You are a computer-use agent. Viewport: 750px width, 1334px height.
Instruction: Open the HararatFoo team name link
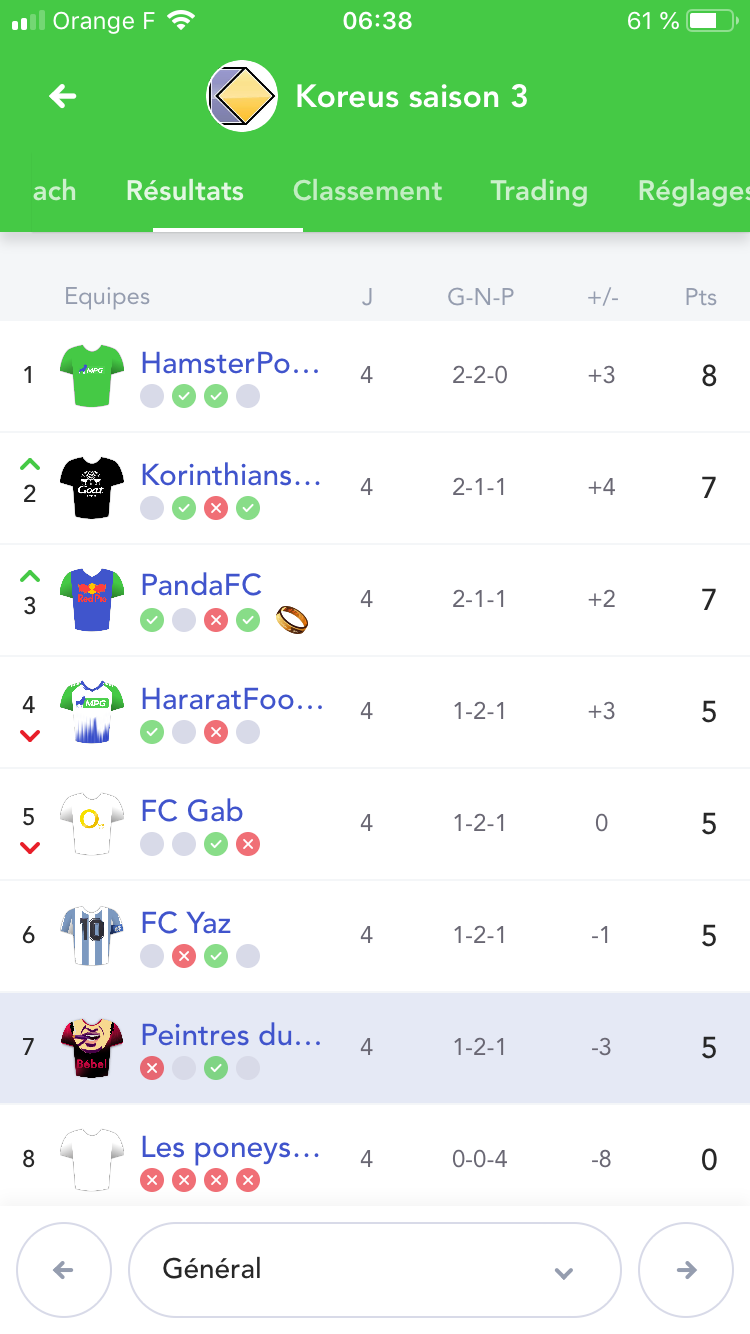pos(232,699)
